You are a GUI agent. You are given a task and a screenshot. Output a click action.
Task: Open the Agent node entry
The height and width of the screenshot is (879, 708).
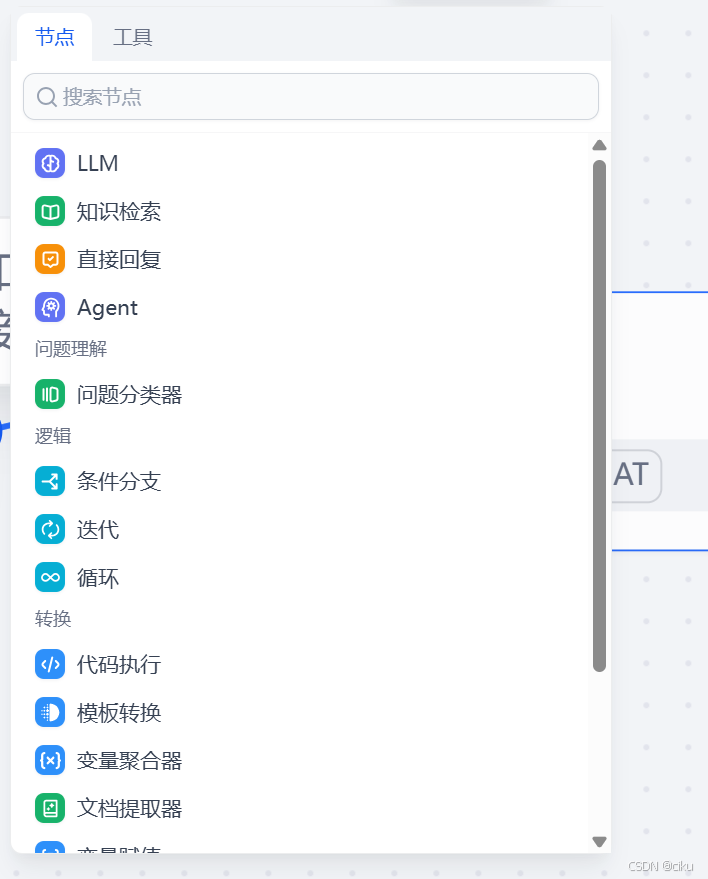pyautogui.click(x=108, y=307)
